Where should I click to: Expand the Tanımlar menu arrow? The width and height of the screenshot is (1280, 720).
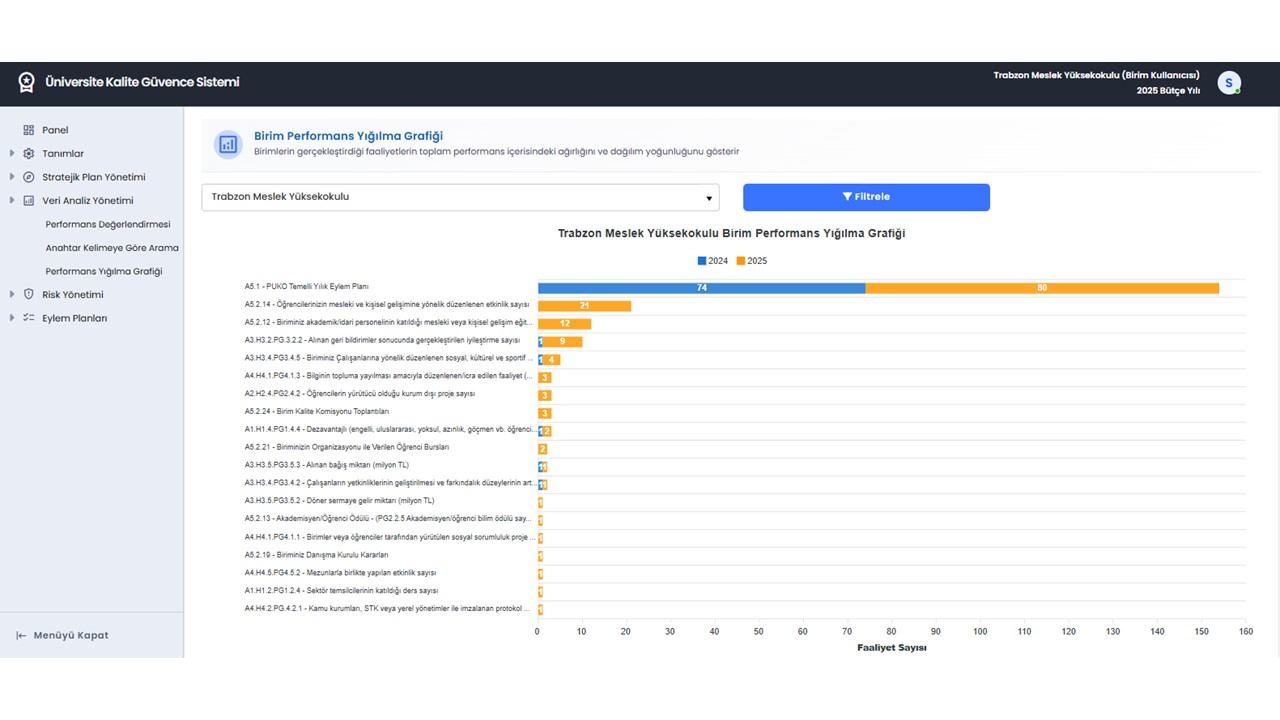click(12, 154)
